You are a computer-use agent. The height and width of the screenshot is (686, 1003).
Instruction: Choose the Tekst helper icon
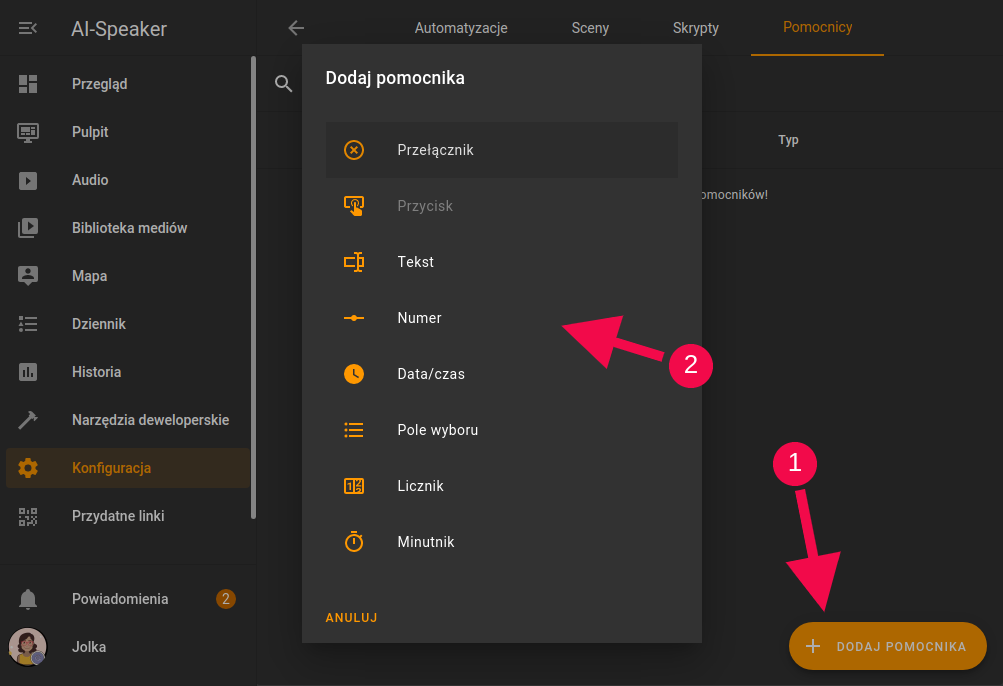[354, 262]
